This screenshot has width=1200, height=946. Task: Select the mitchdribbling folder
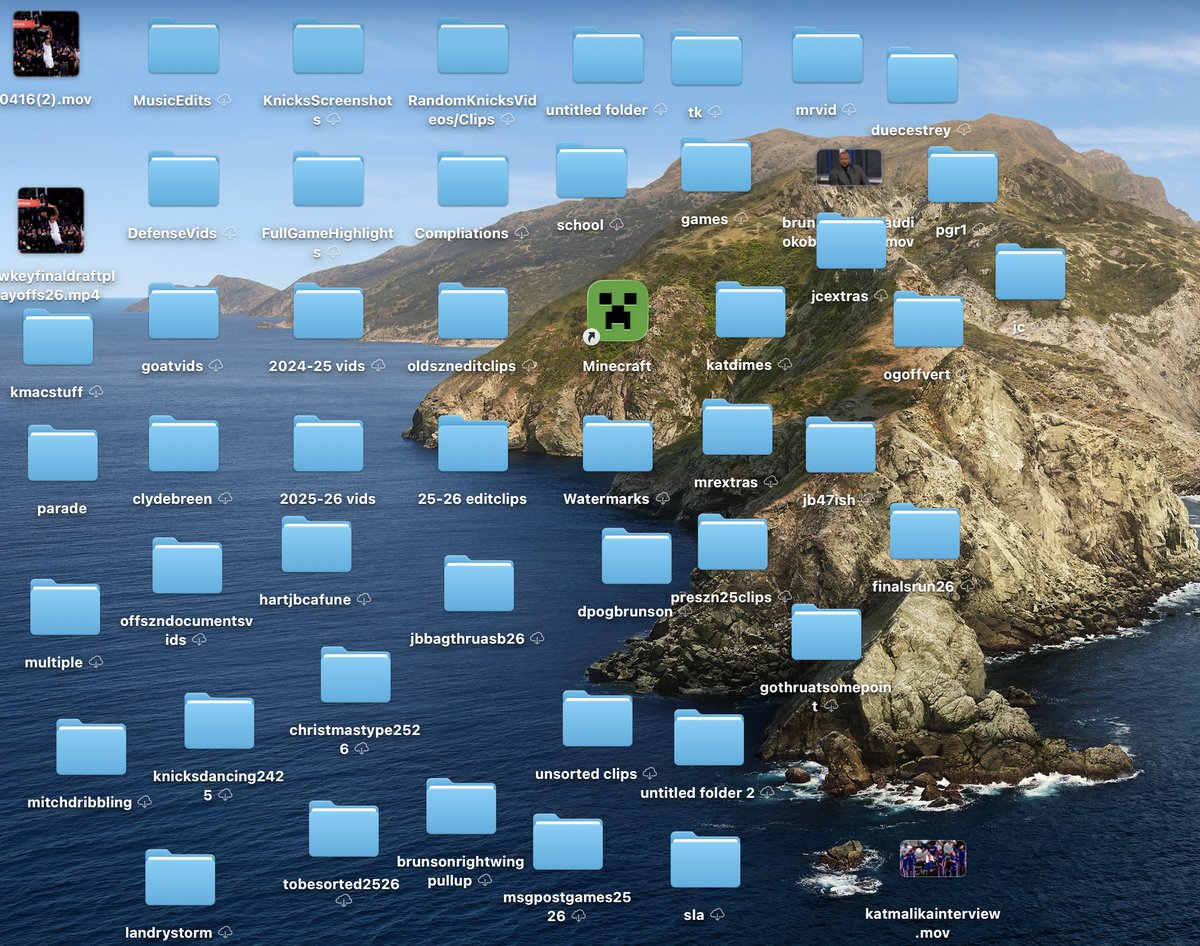tap(91, 748)
